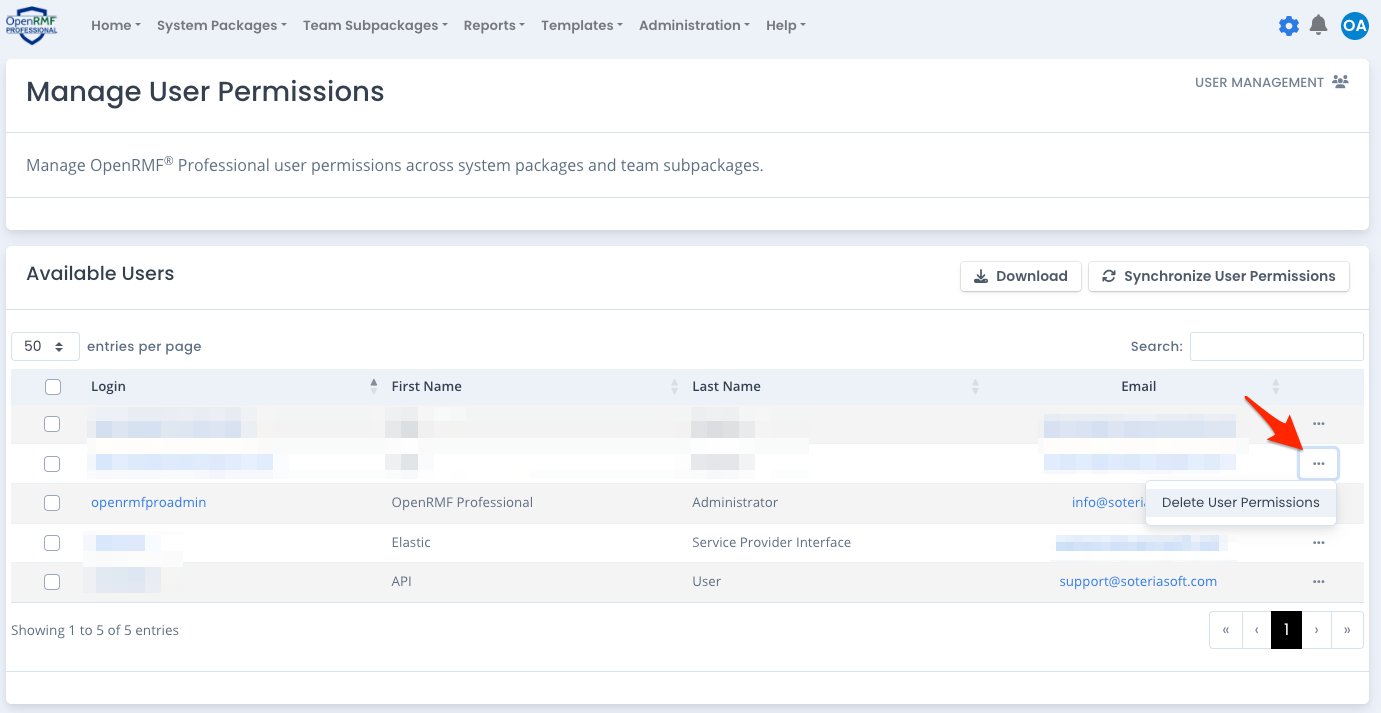
Task: Check the Elastic row checkbox
Action: [52, 542]
